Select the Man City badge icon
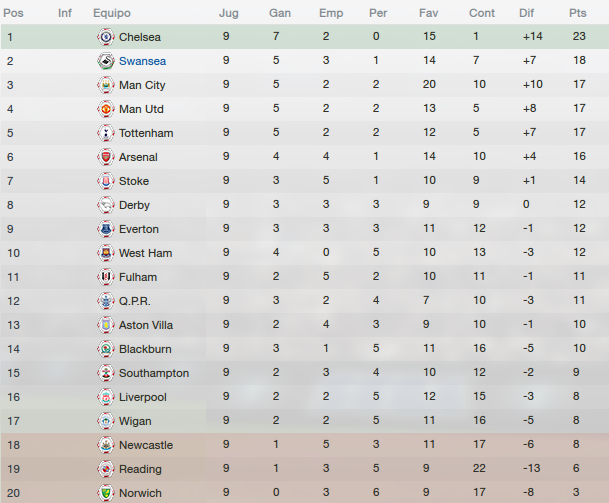 click(106, 85)
